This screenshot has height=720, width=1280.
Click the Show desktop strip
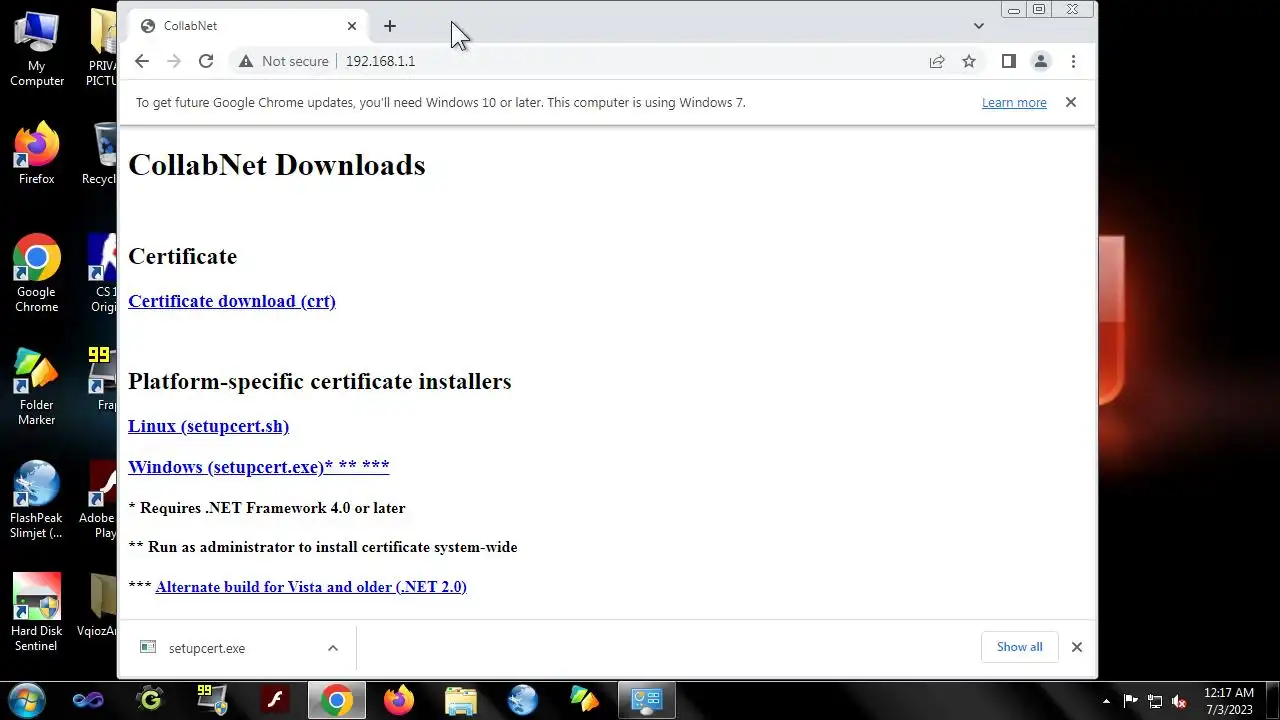[1272, 700]
